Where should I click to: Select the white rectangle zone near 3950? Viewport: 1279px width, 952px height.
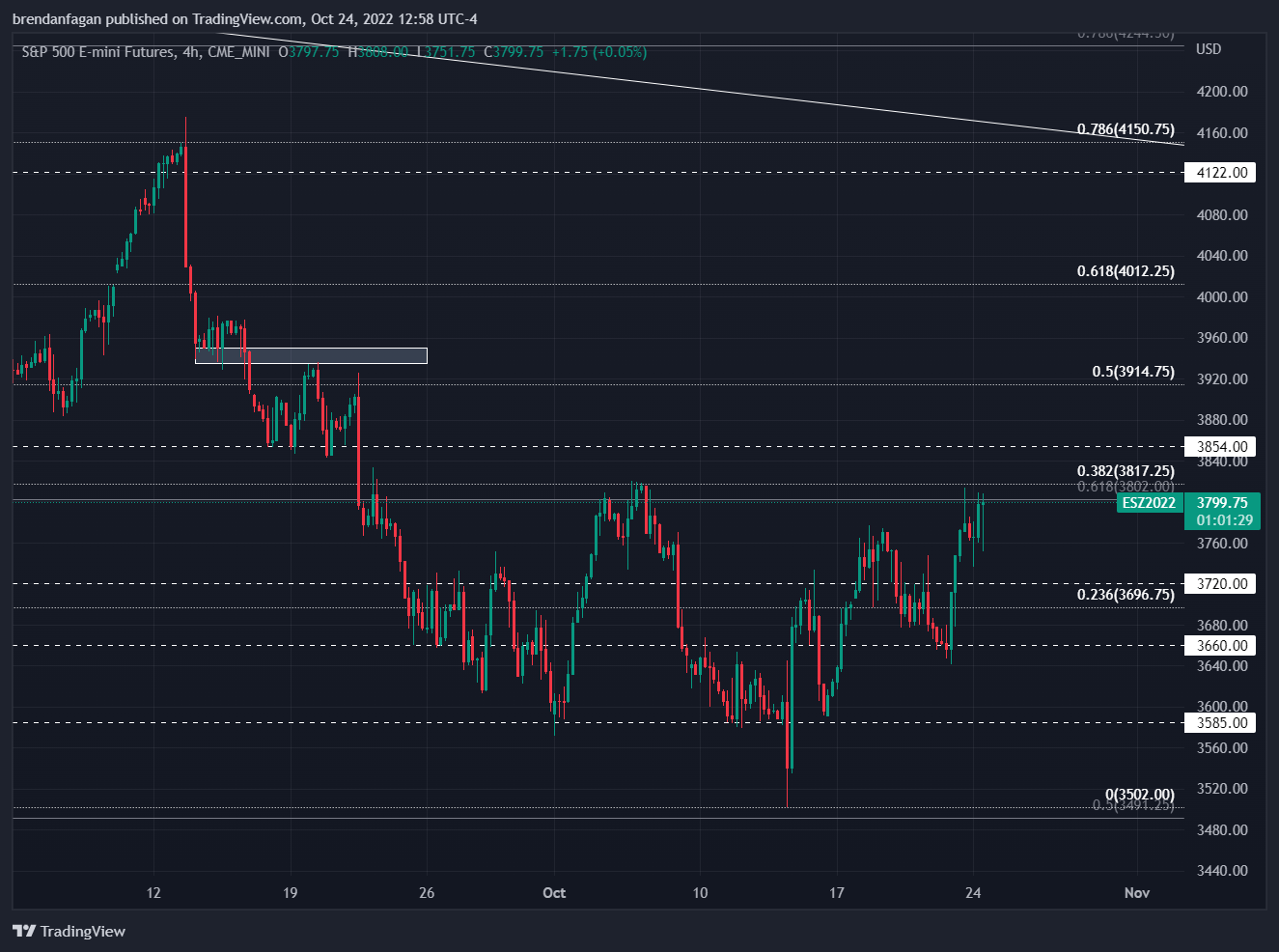(x=311, y=355)
